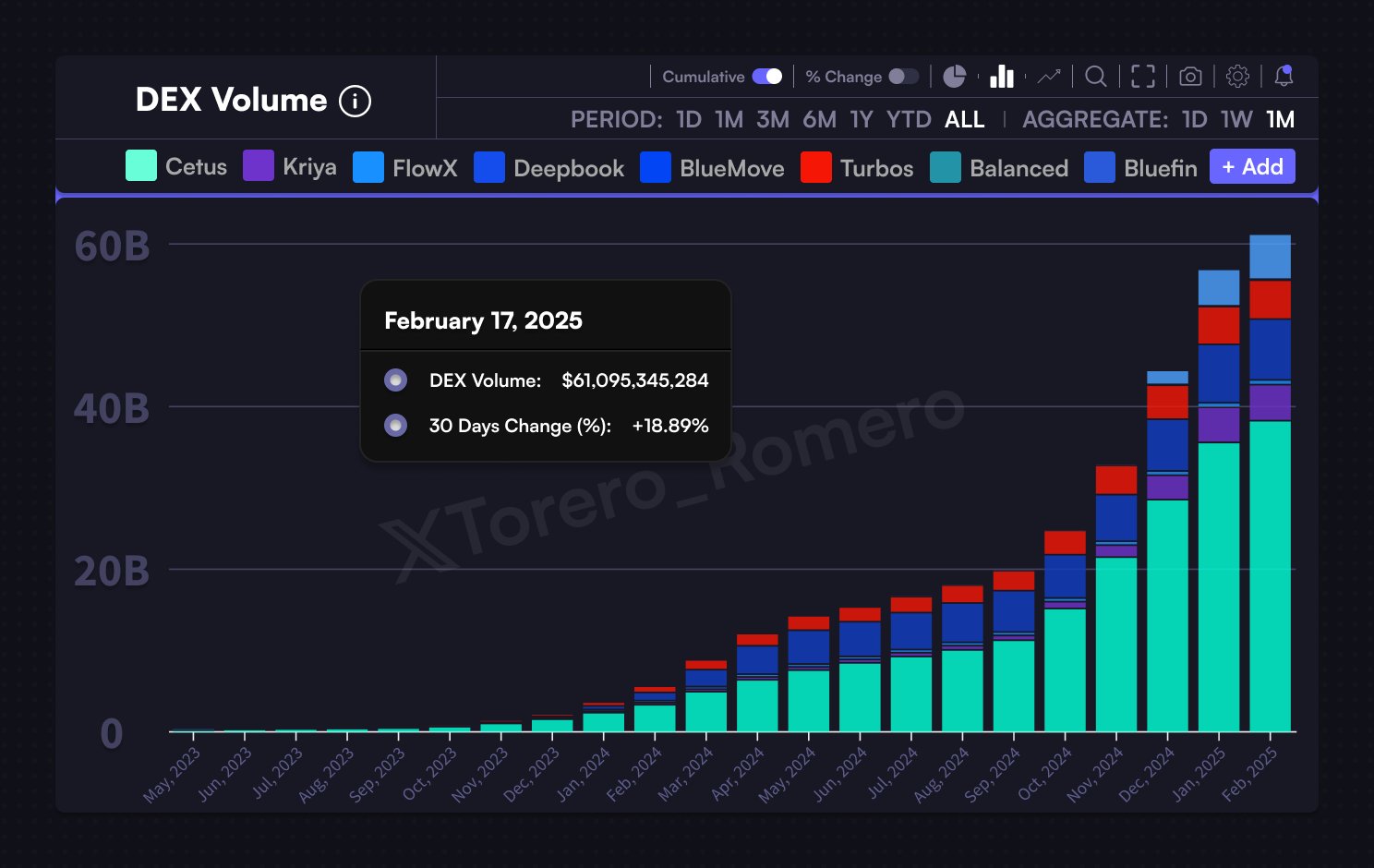Enter fullscreen mode for the chart
This screenshot has width=1374, height=868.
1143,77
